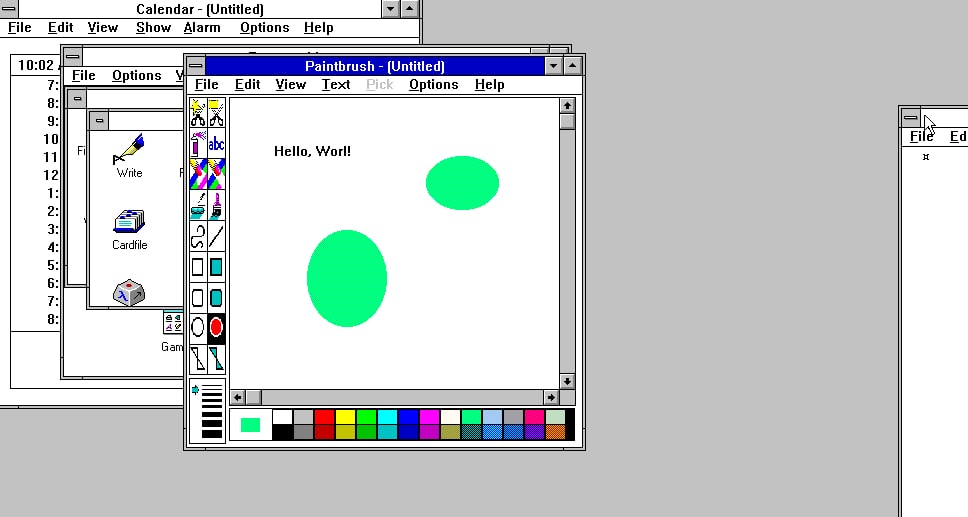Select the Pick rectangular cutout tool
968x517 pixels.
[x=216, y=113]
